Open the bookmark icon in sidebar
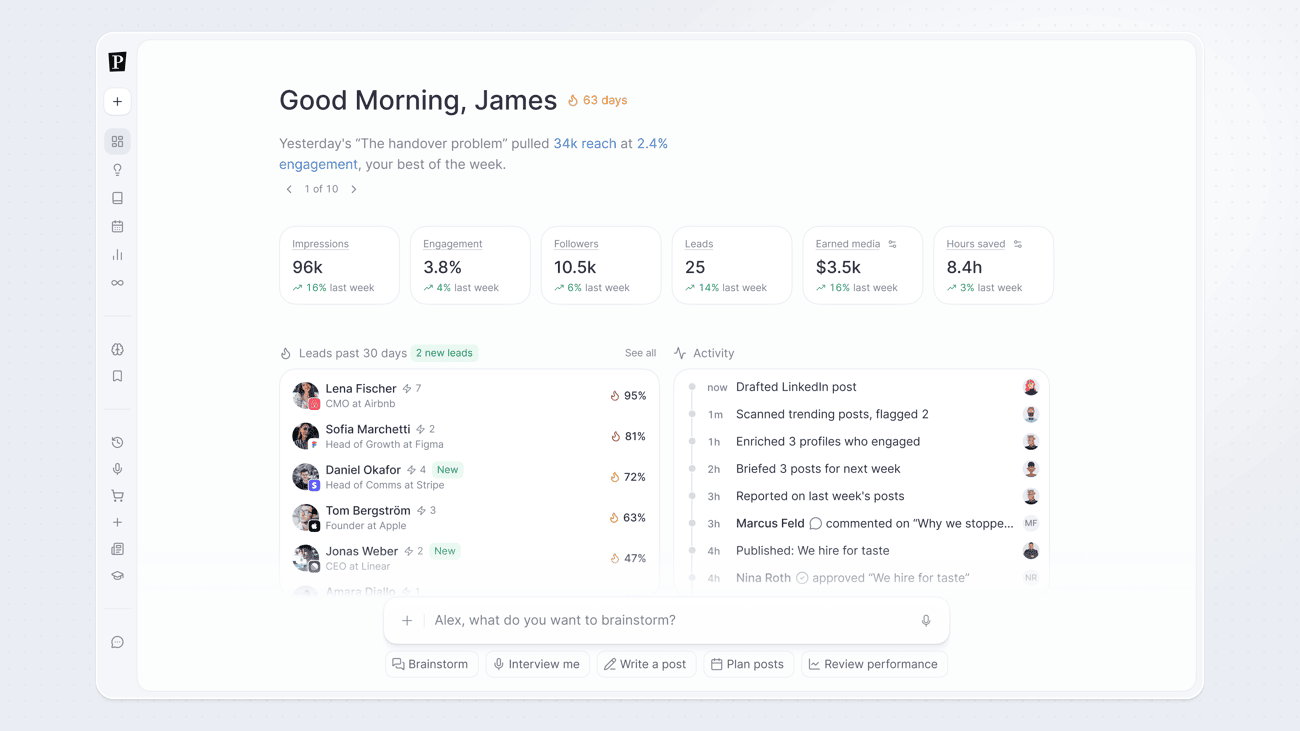 pos(117,377)
